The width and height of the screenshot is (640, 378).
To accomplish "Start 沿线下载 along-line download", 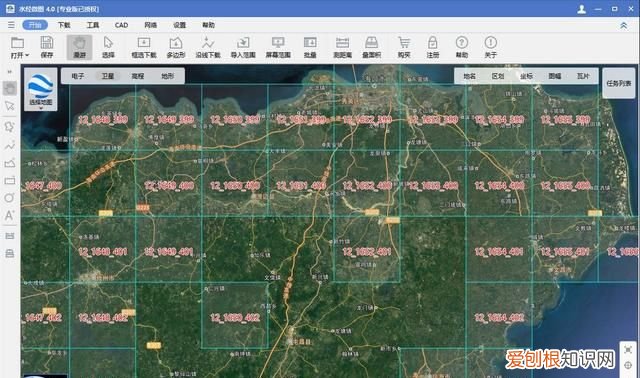I will [x=208, y=47].
